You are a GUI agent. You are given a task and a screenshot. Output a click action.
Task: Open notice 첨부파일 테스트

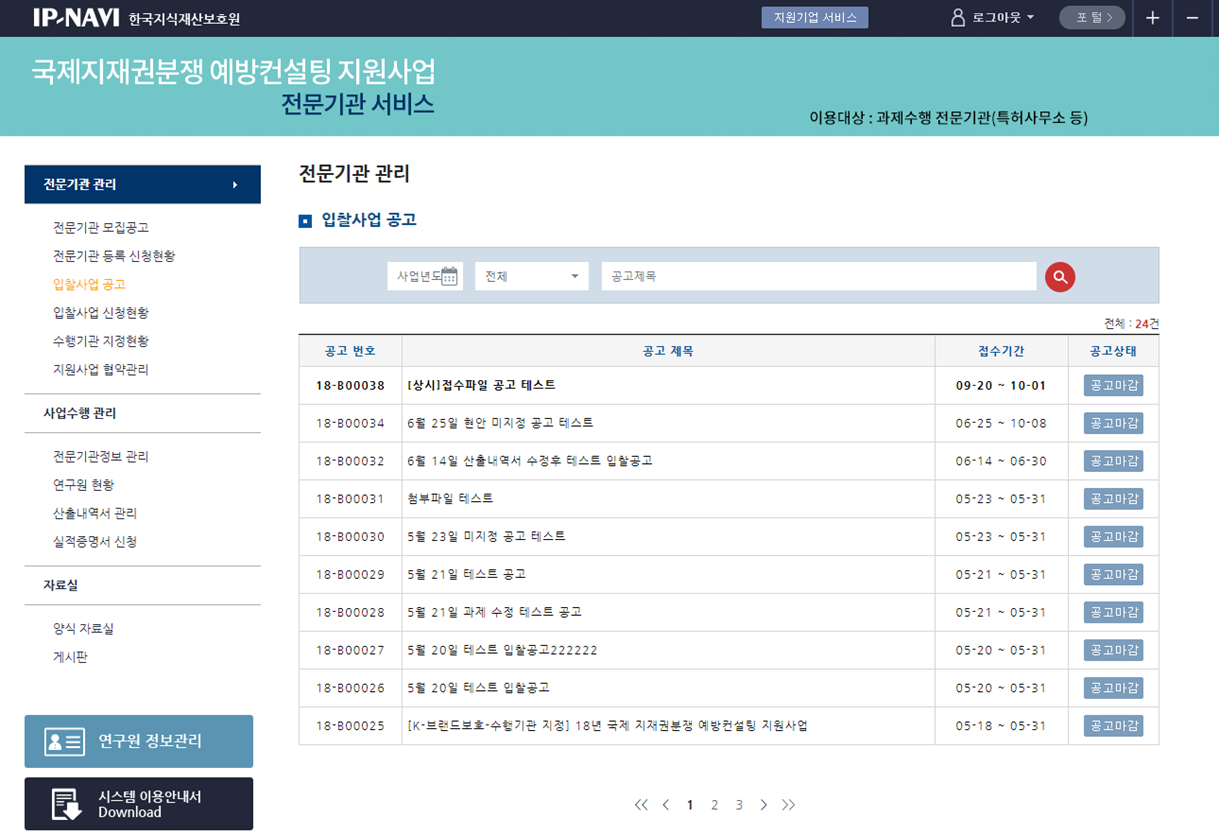coord(450,498)
